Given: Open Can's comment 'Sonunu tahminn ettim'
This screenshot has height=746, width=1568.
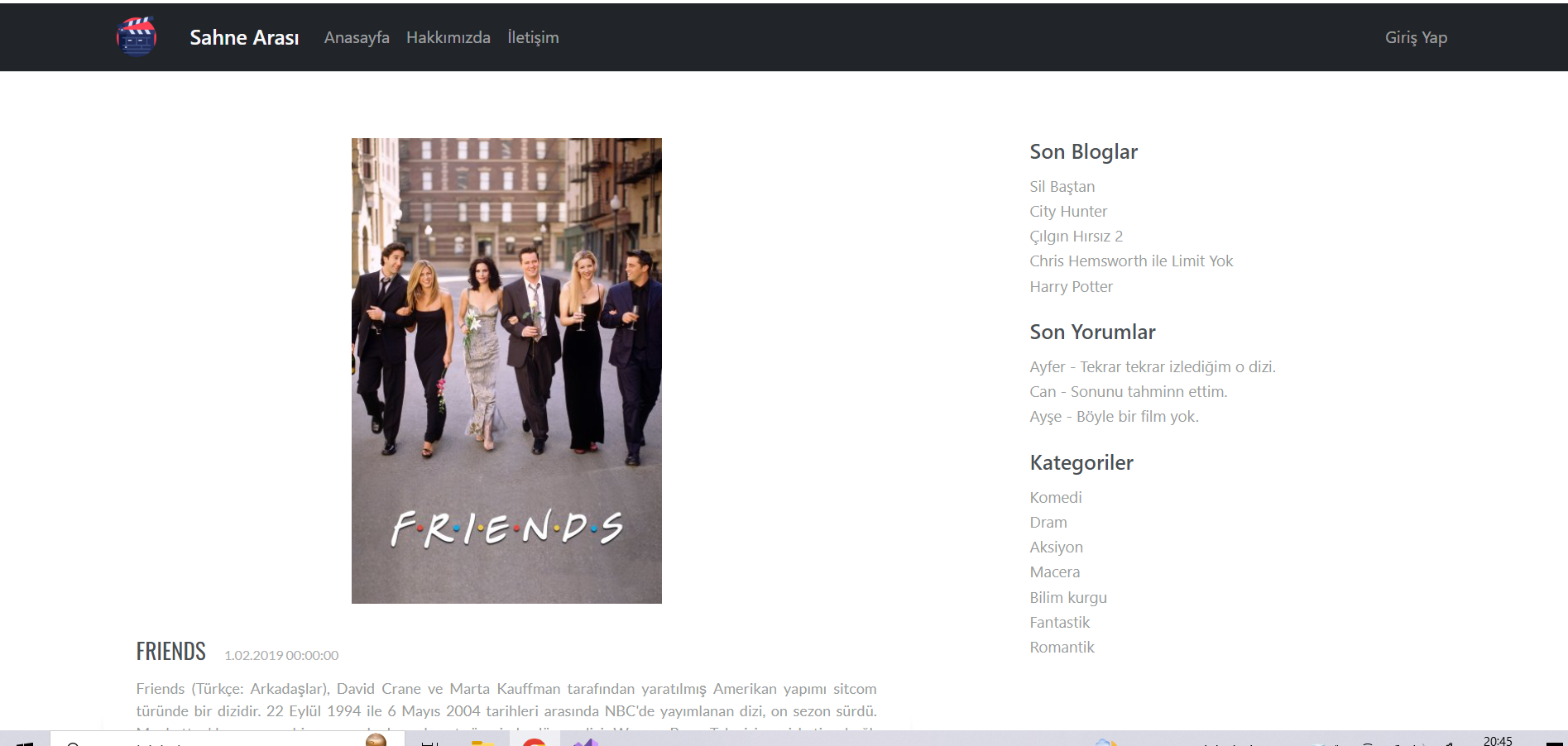Looking at the screenshot, I should (1129, 391).
